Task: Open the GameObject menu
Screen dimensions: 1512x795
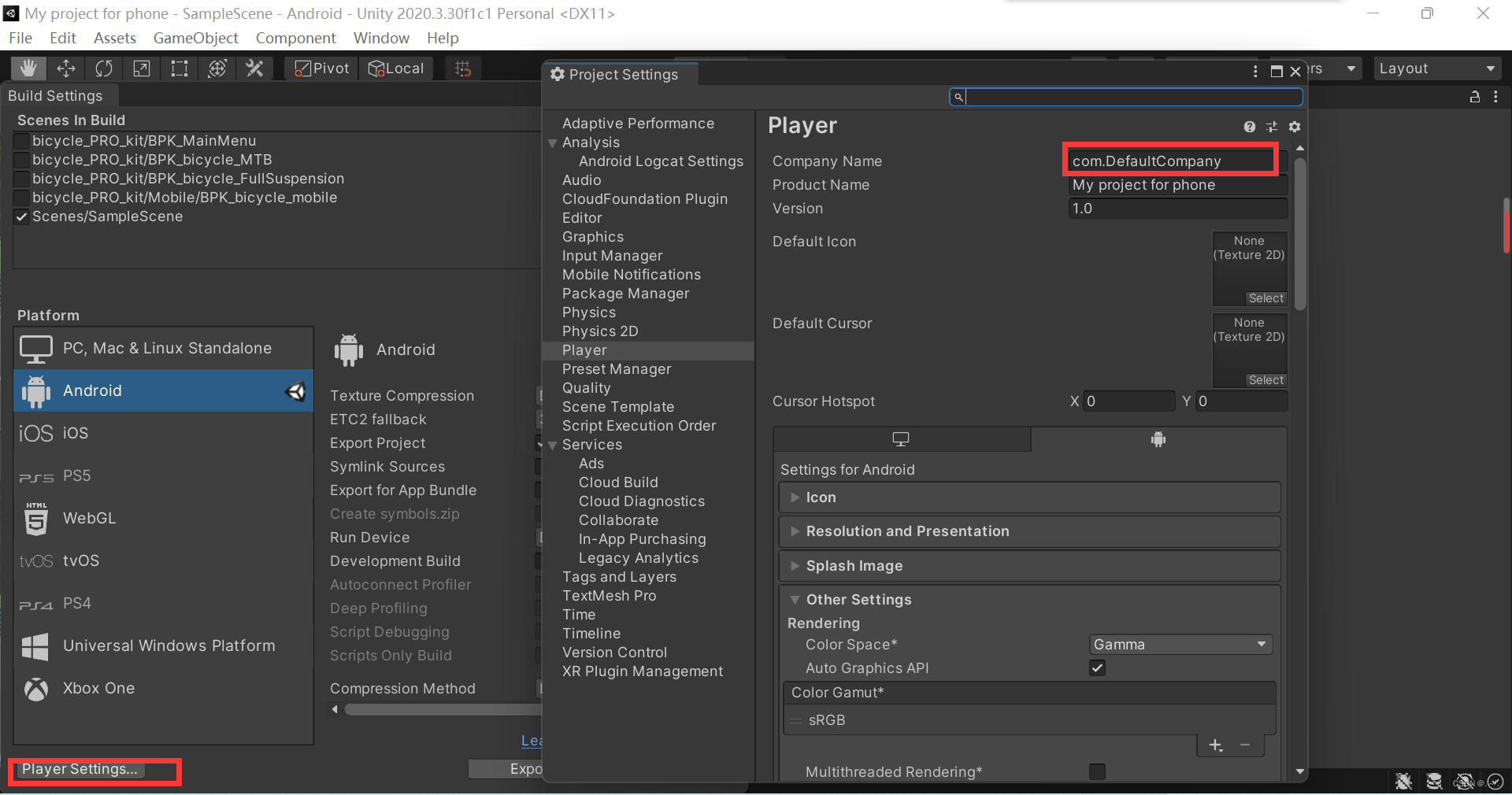Action: pos(195,38)
